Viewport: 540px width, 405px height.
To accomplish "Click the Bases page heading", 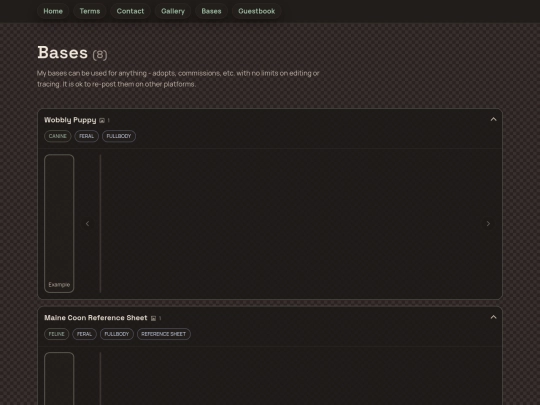I will coord(63,53).
